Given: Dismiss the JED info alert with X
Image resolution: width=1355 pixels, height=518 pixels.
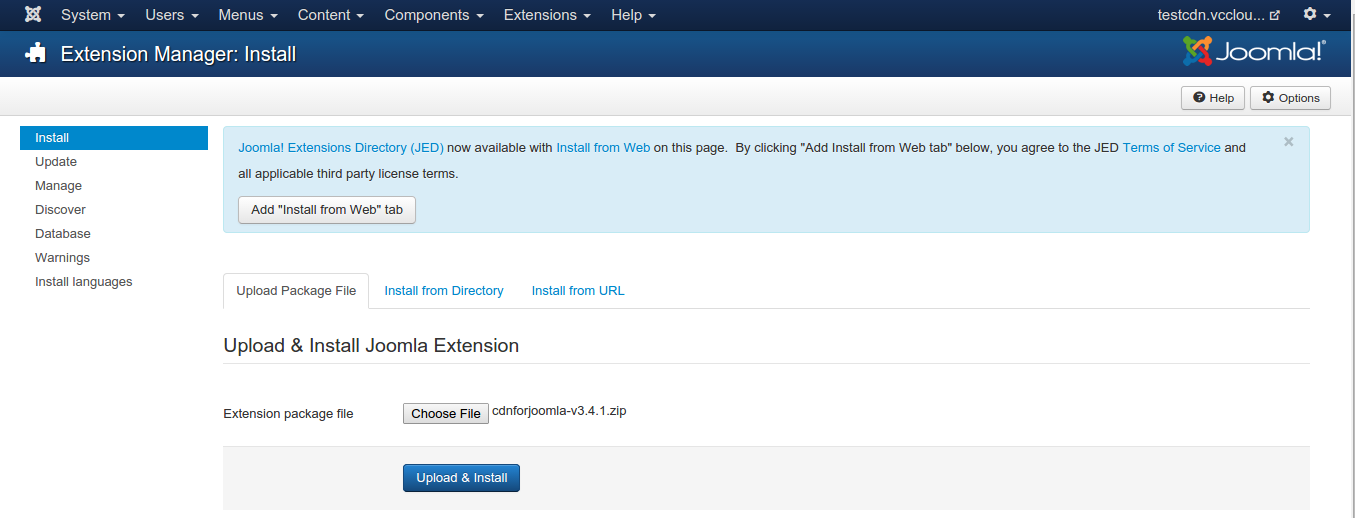Looking at the screenshot, I should [1288, 142].
